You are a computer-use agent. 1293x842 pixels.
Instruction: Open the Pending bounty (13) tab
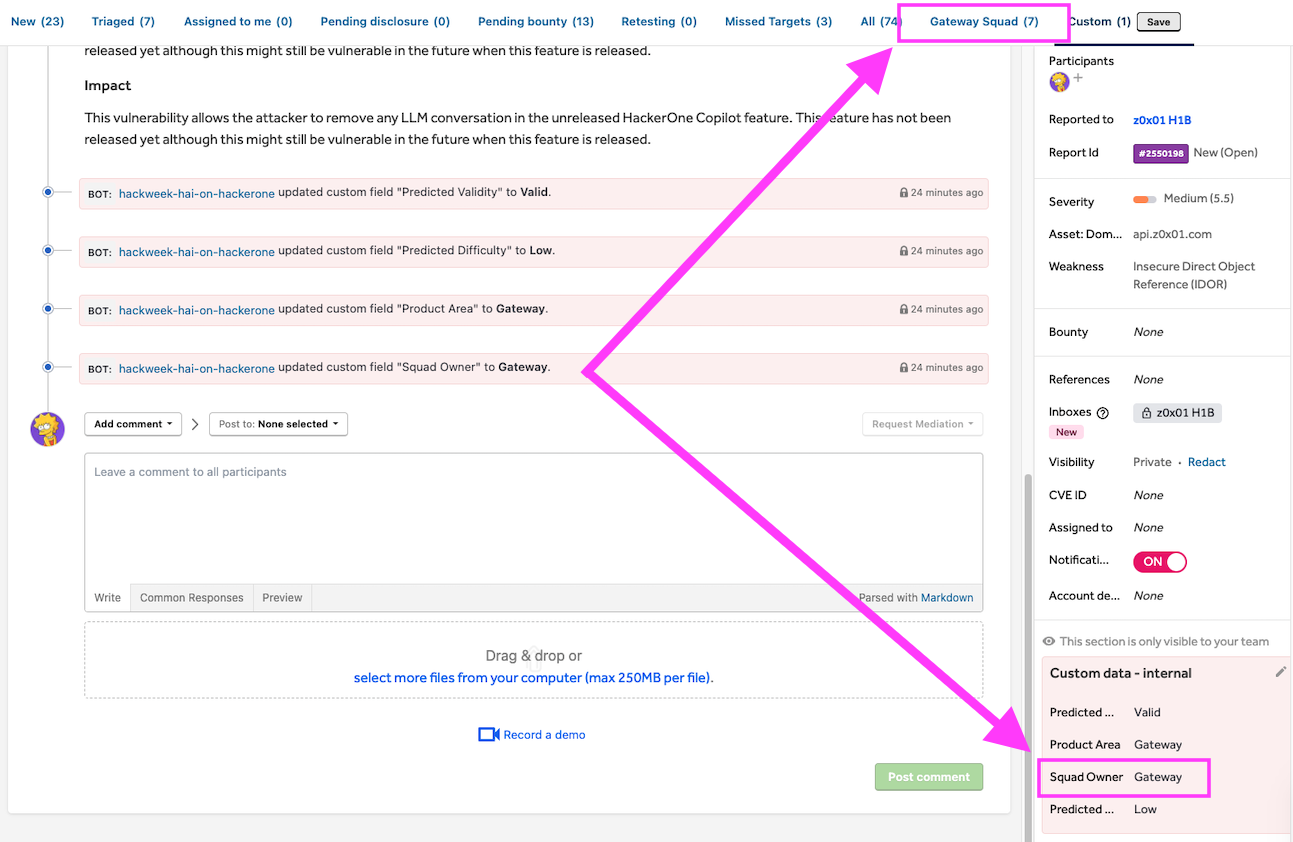[x=536, y=21]
